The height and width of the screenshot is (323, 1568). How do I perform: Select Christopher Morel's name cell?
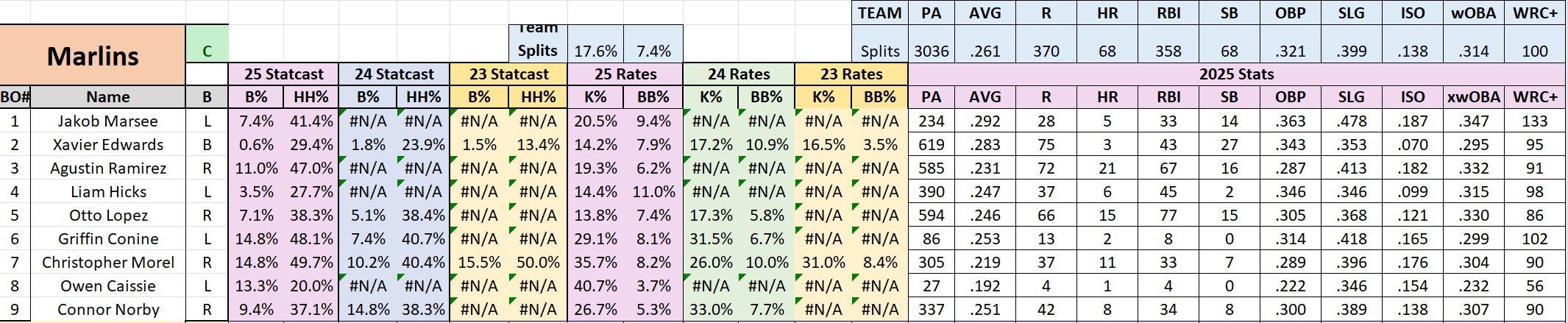coord(107,263)
